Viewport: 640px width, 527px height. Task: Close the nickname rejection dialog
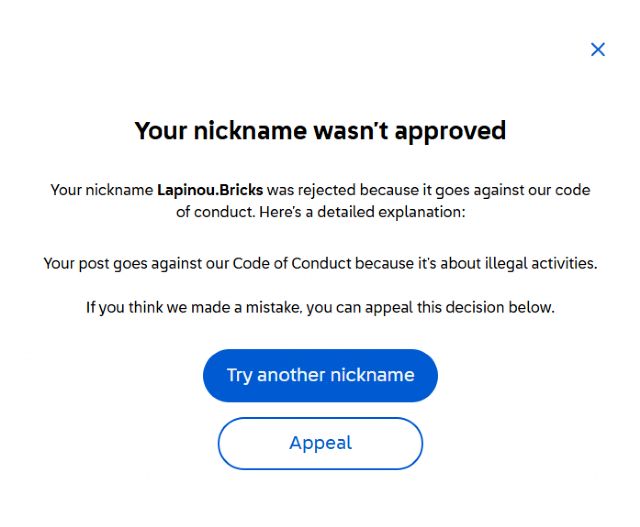click(598, 49)
